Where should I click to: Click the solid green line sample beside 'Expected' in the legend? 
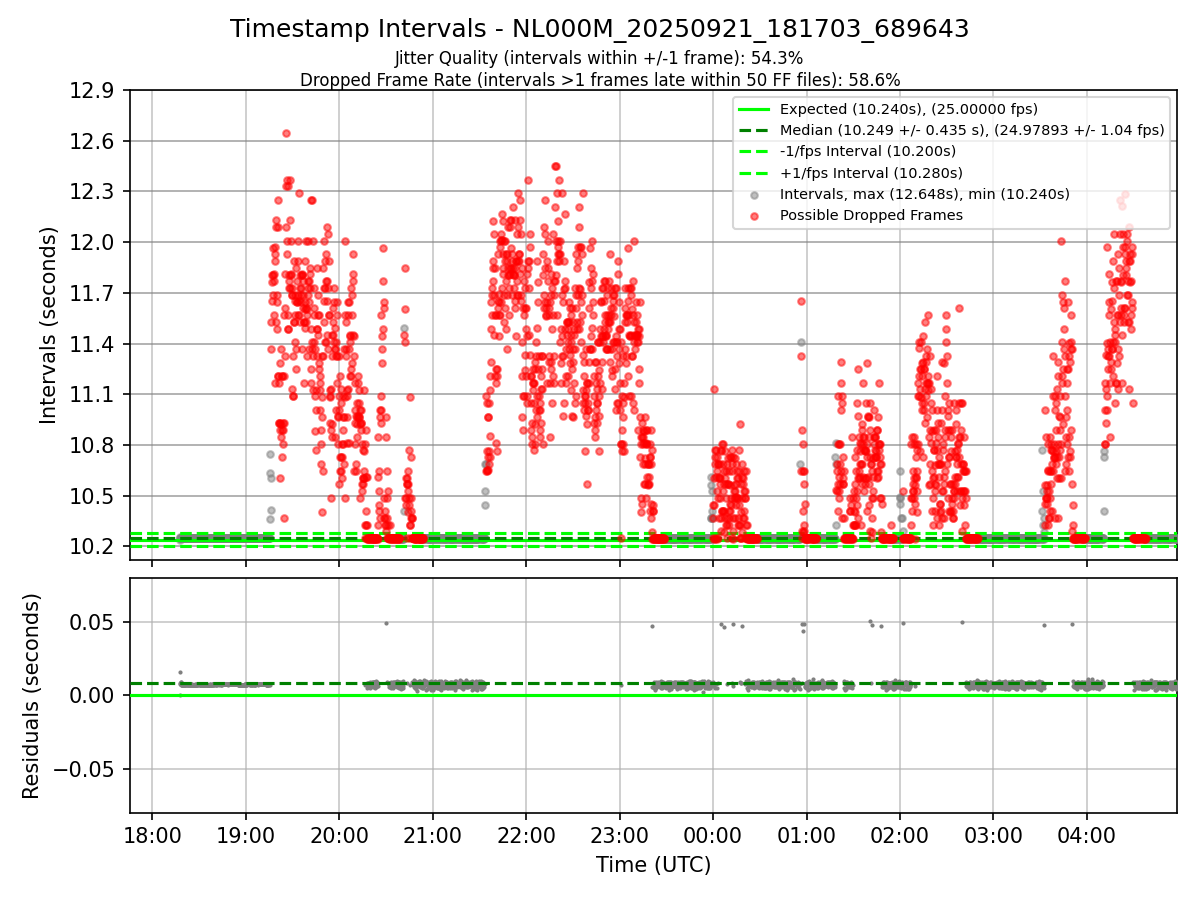754,109
